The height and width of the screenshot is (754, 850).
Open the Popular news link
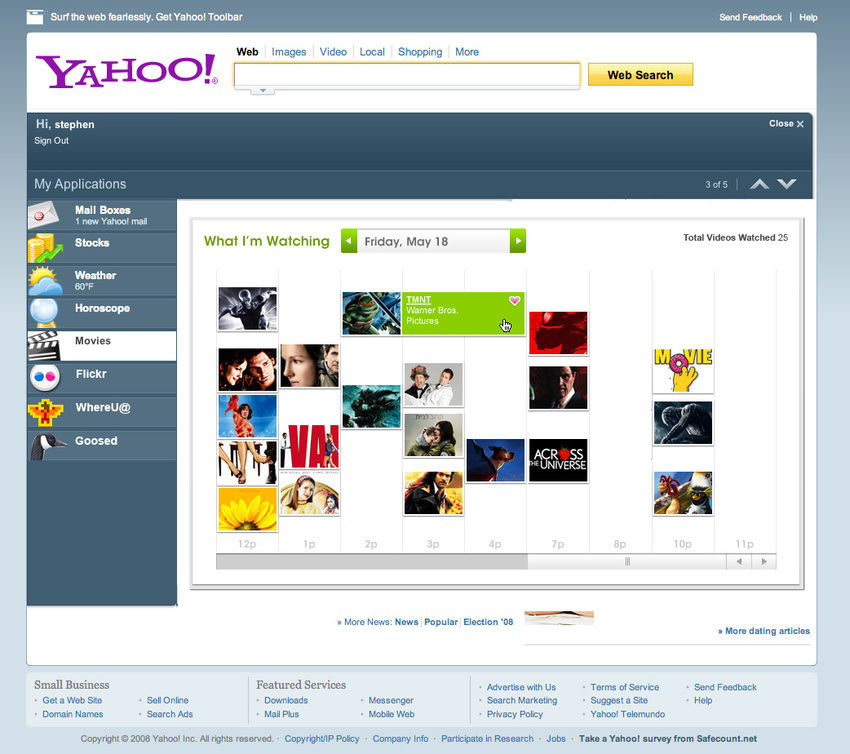tap(441, 622)
